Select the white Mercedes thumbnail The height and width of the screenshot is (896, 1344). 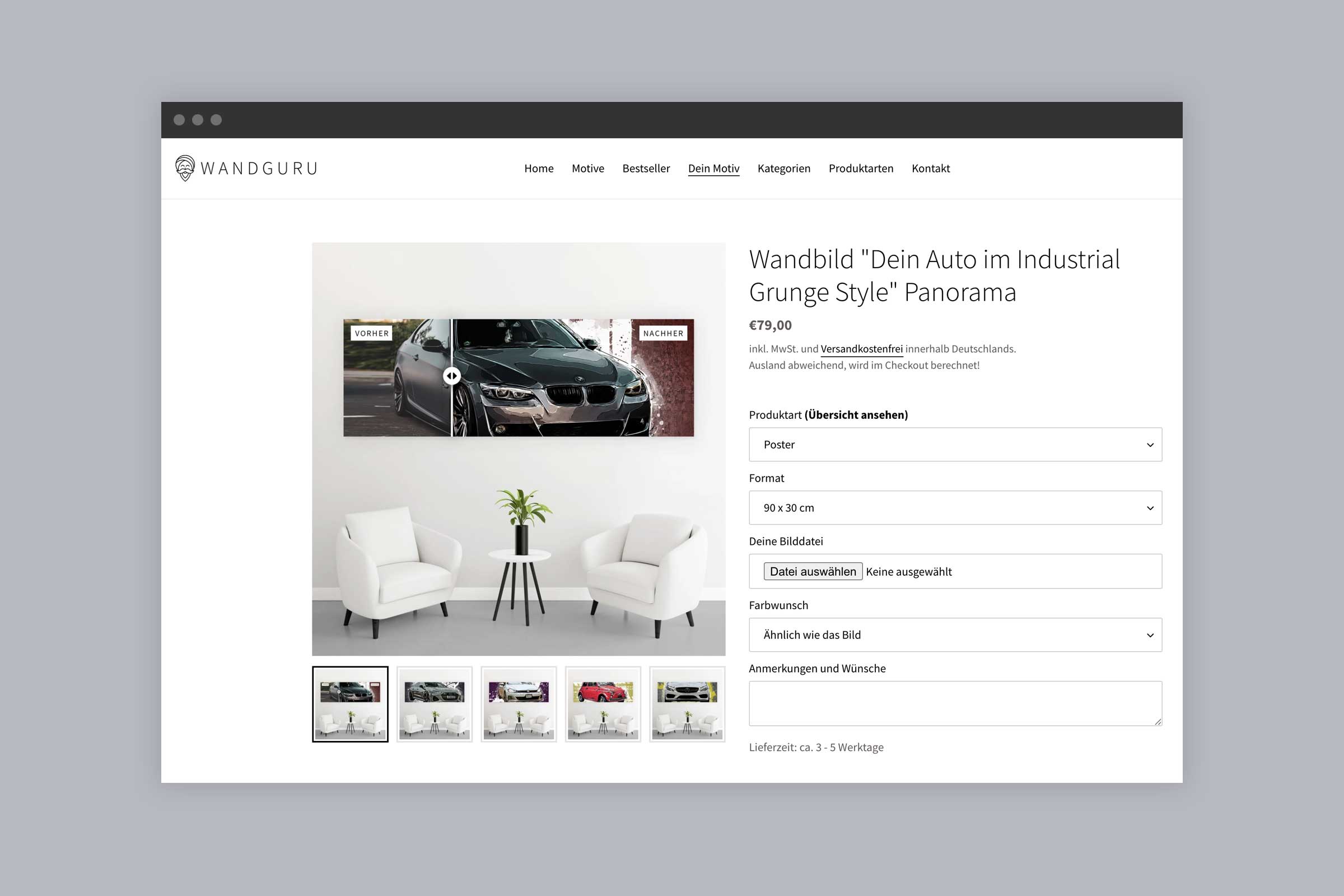coord(687,704)
